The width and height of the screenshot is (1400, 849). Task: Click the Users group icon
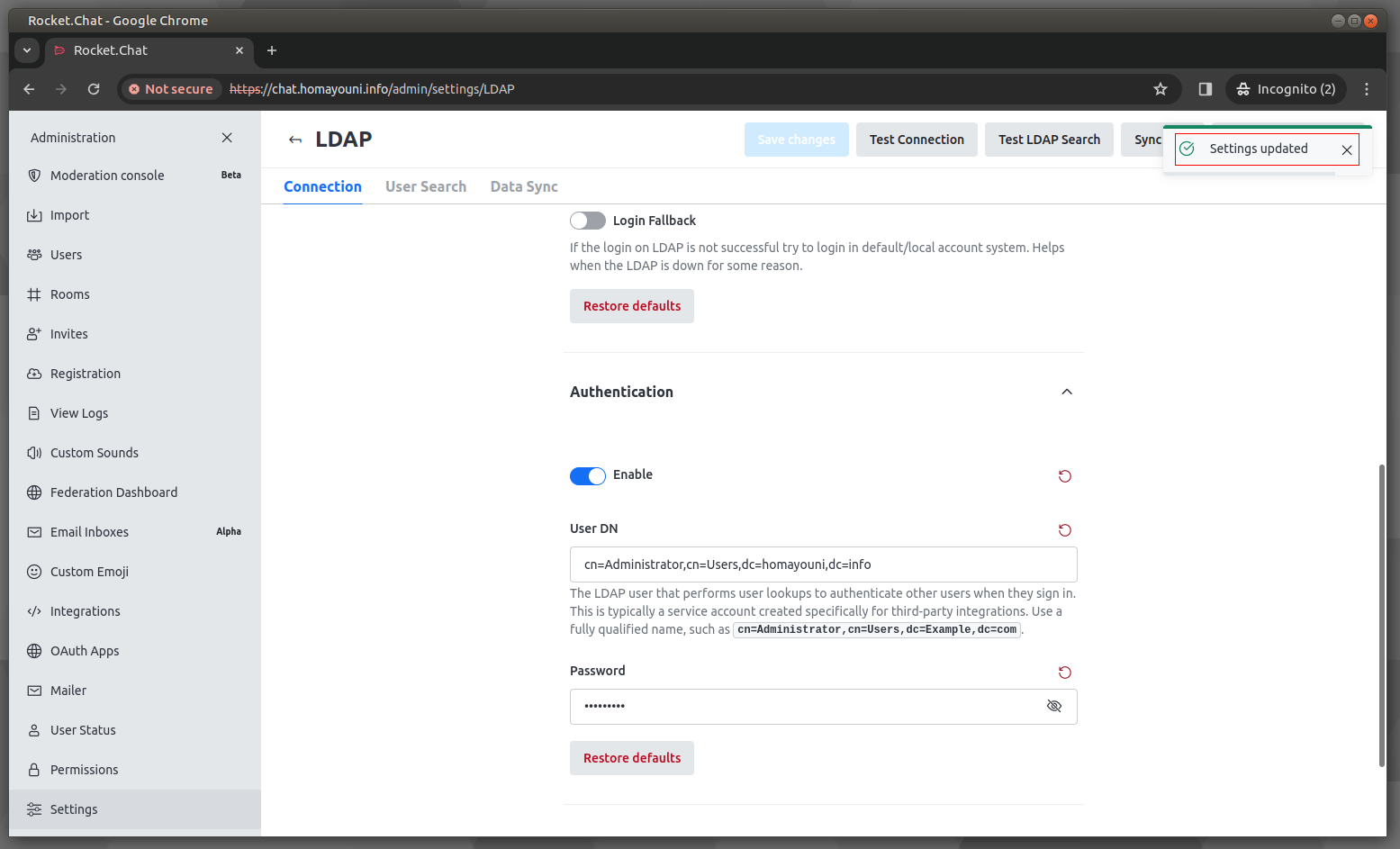click(34, 255)
